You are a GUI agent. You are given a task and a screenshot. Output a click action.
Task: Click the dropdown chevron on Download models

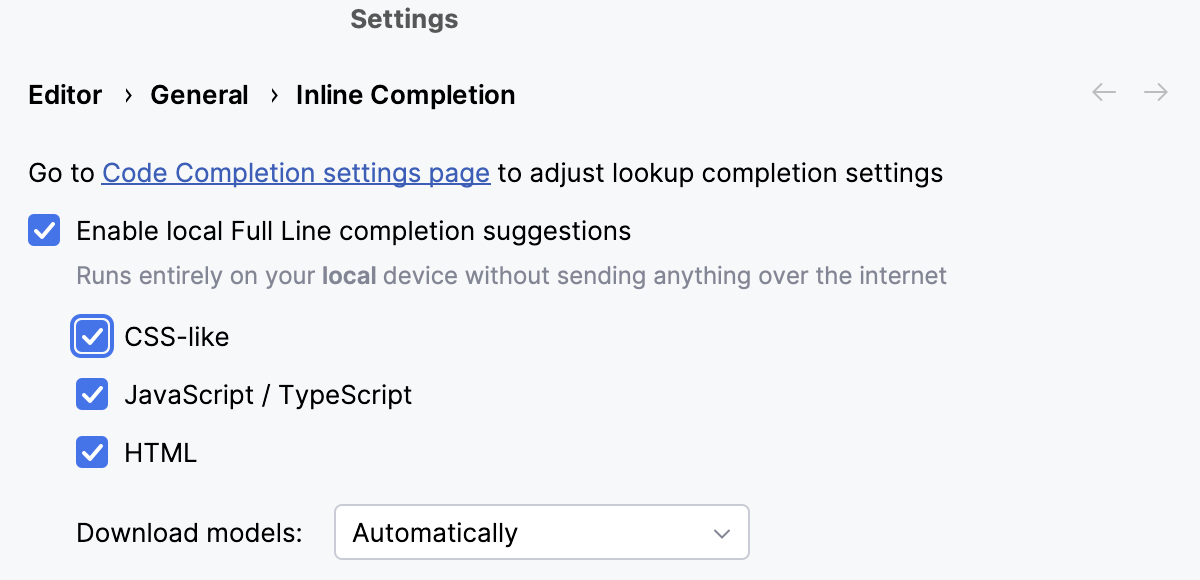721,532
